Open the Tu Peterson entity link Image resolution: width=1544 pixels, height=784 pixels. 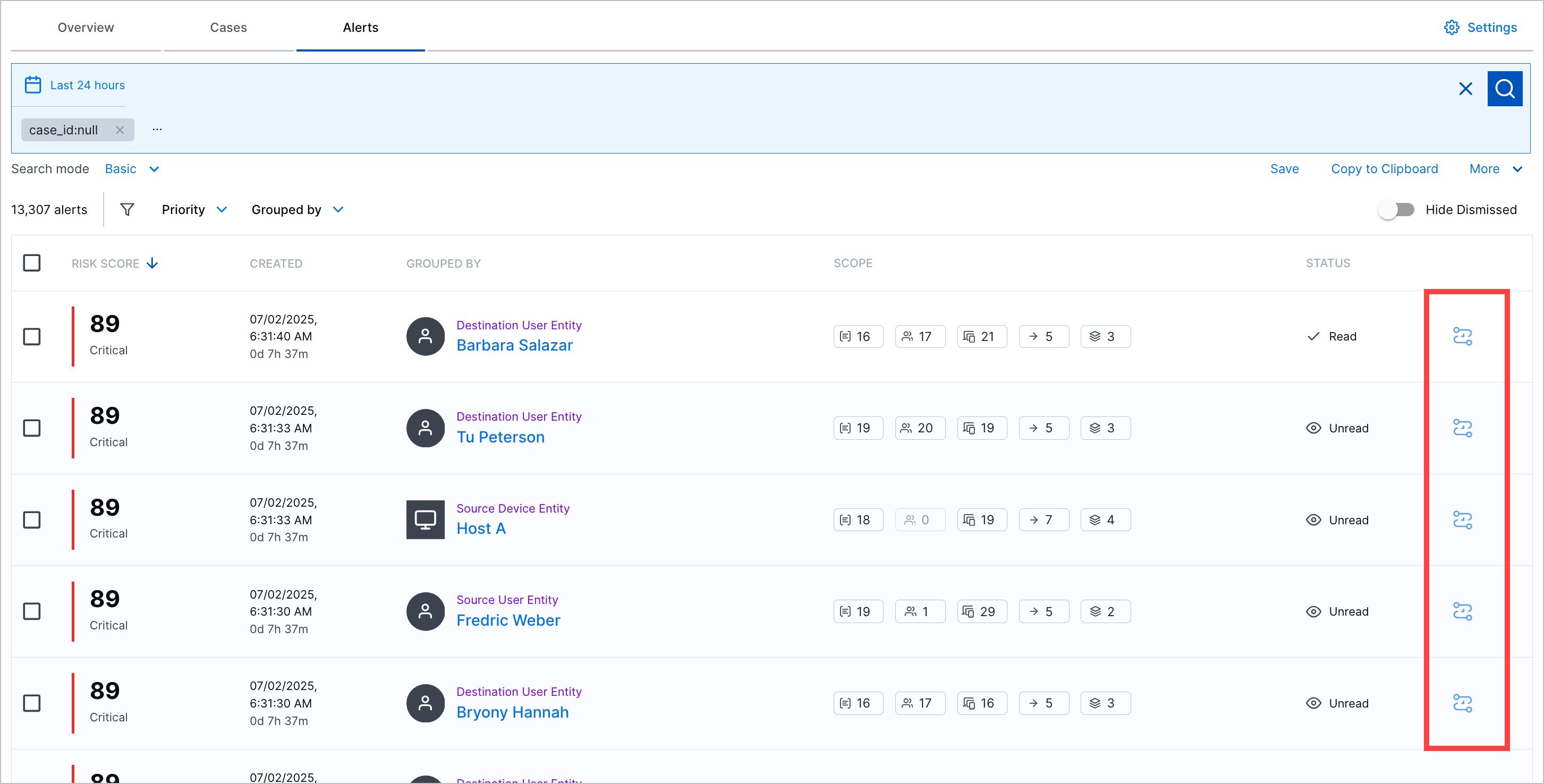pos(500,437)
